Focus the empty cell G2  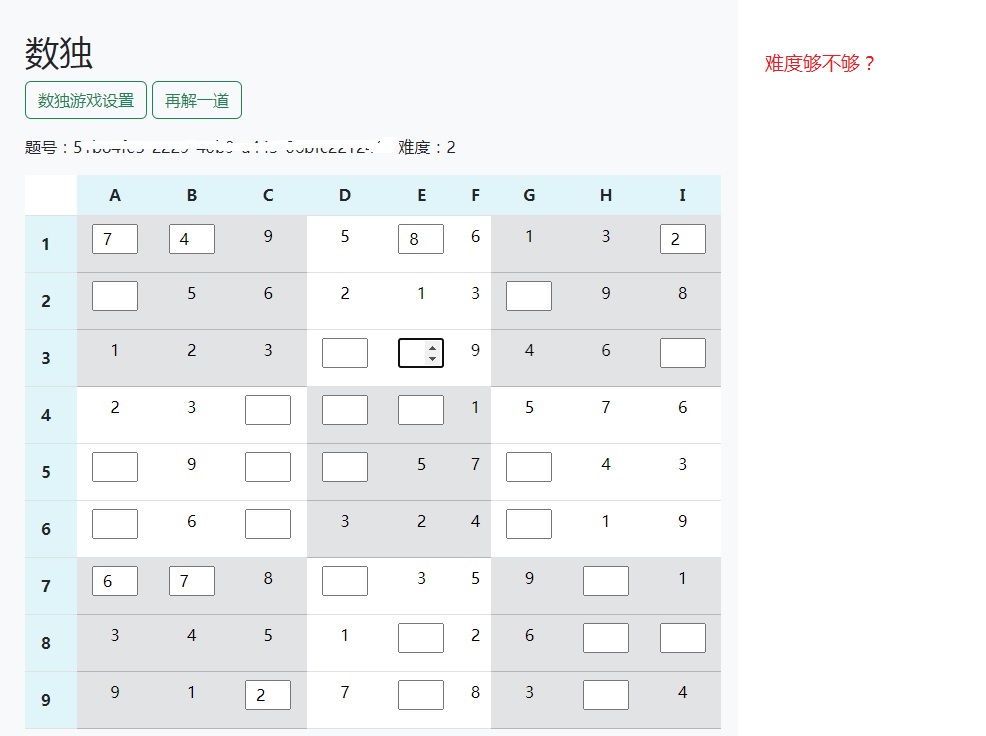[x=529, y=296]
